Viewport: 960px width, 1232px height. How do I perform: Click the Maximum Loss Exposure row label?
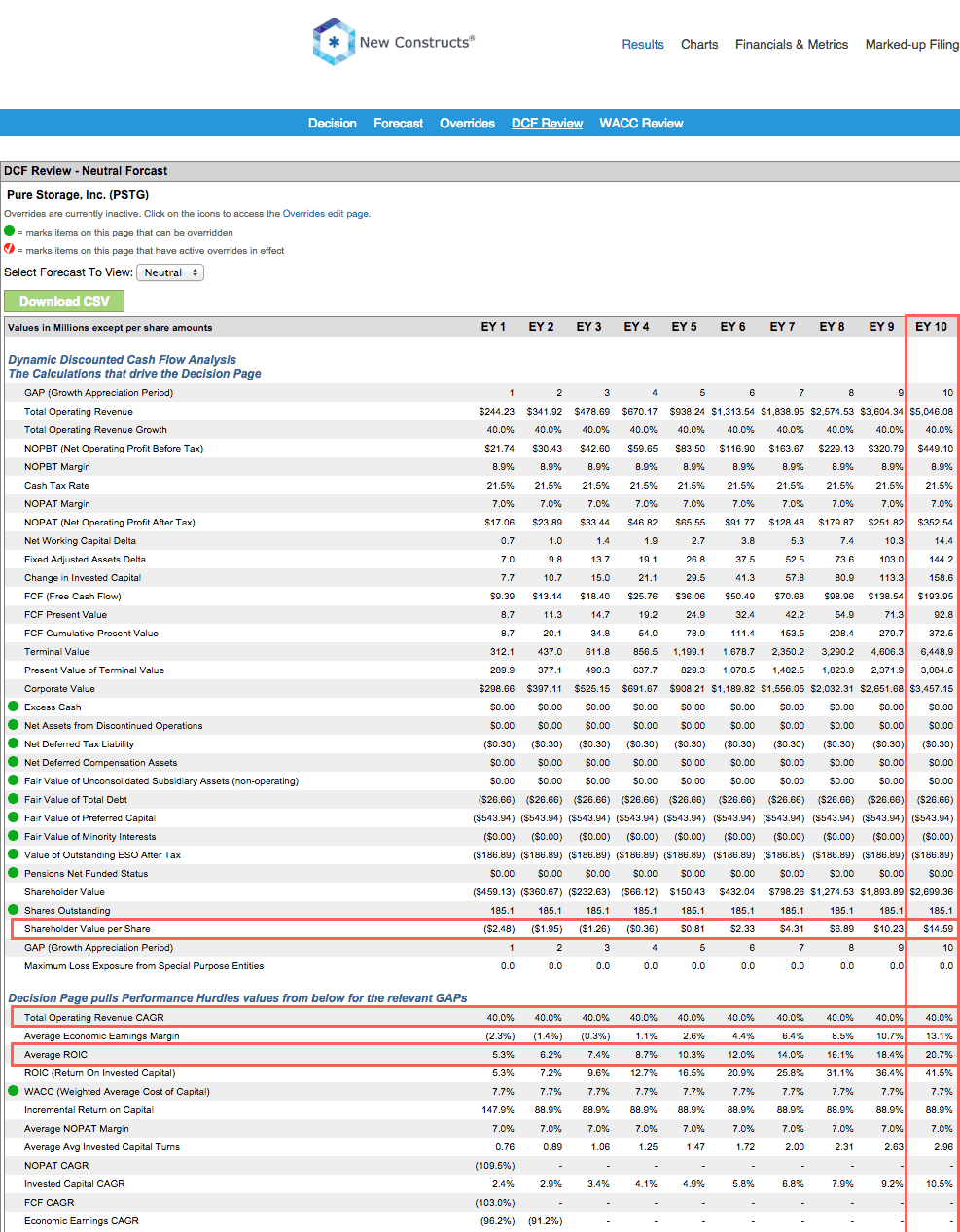click(x=144, y=965)
